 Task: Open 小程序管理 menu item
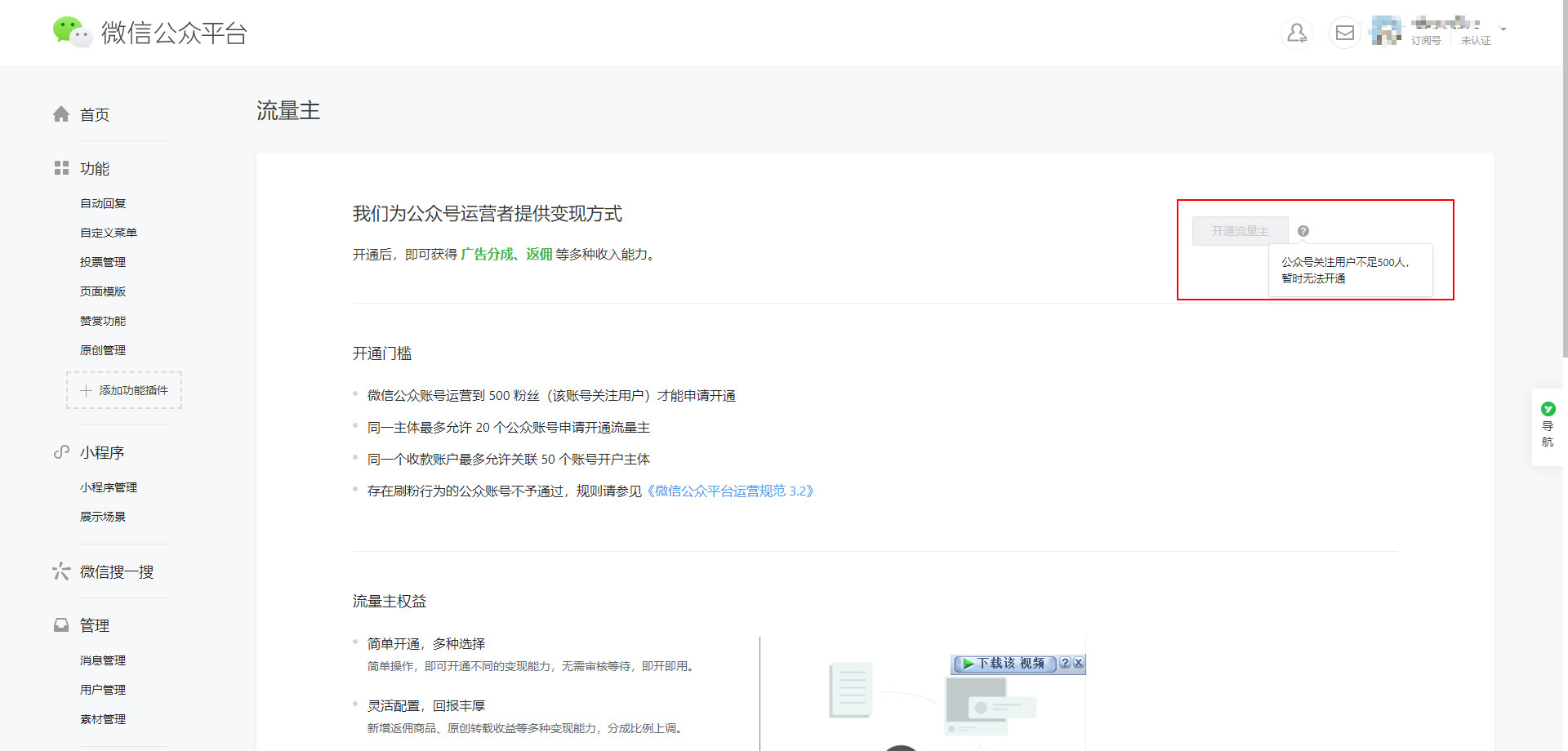(109, 487)
